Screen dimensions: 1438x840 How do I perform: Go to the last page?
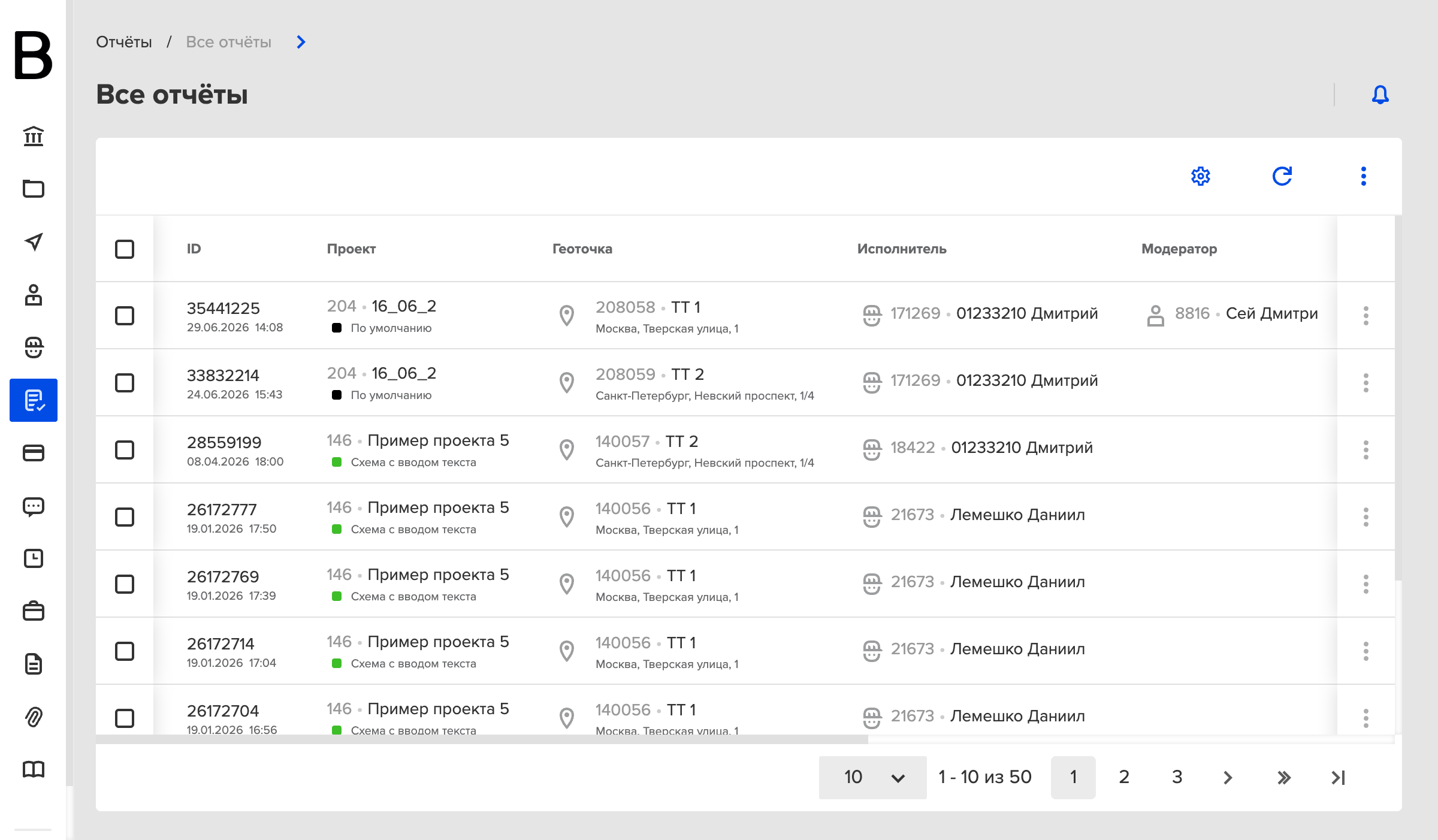pos(1339,778)
